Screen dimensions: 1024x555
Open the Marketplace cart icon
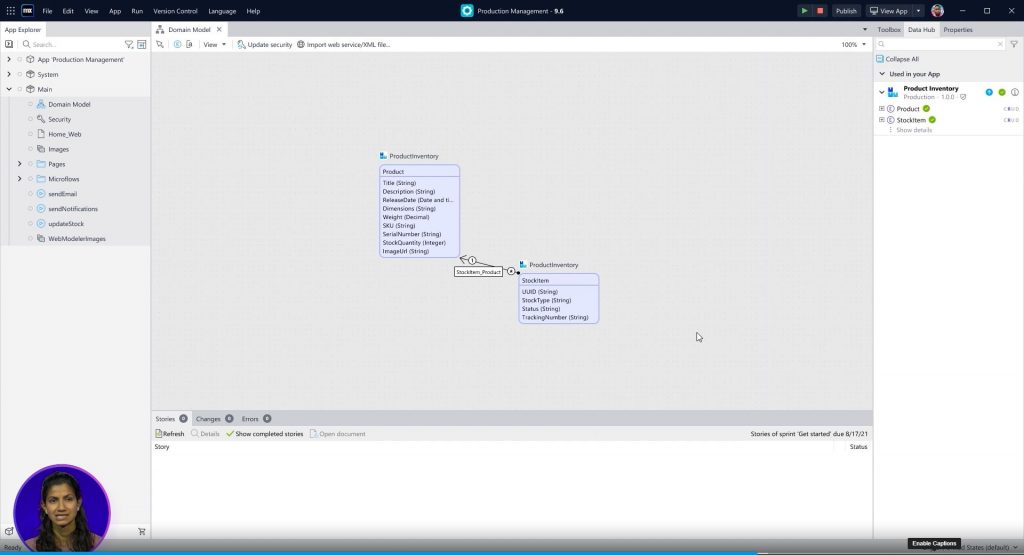pos(141,532)
